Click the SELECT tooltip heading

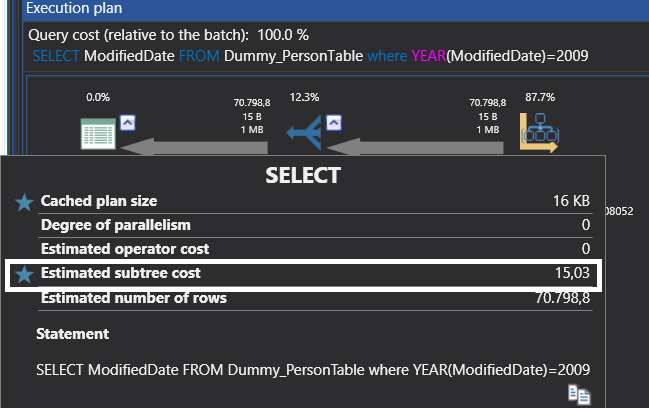point(303,176)
